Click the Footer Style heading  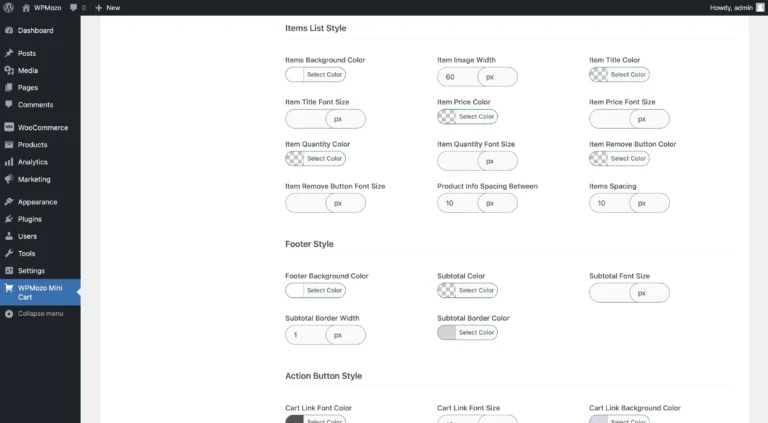pyautogui.click(x=309, y=244)
